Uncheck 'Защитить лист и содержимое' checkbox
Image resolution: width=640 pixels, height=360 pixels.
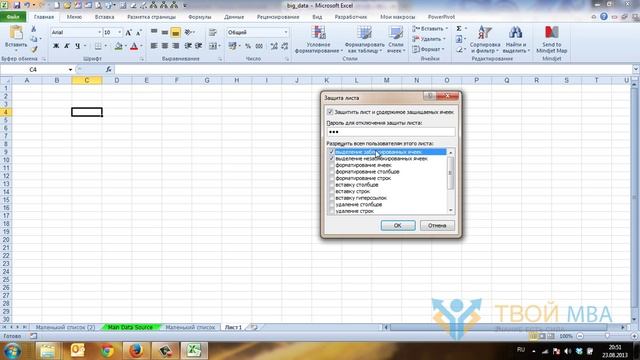(330, 112)
